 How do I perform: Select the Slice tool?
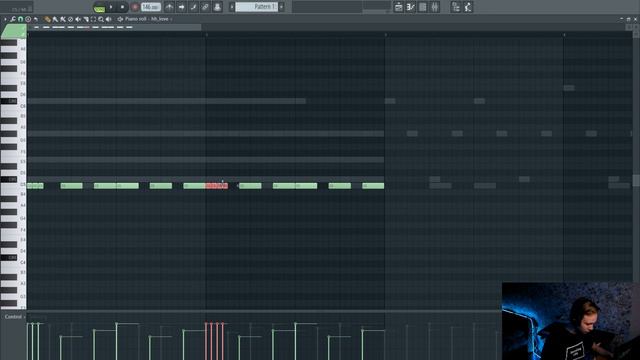(x=86, y=19)
